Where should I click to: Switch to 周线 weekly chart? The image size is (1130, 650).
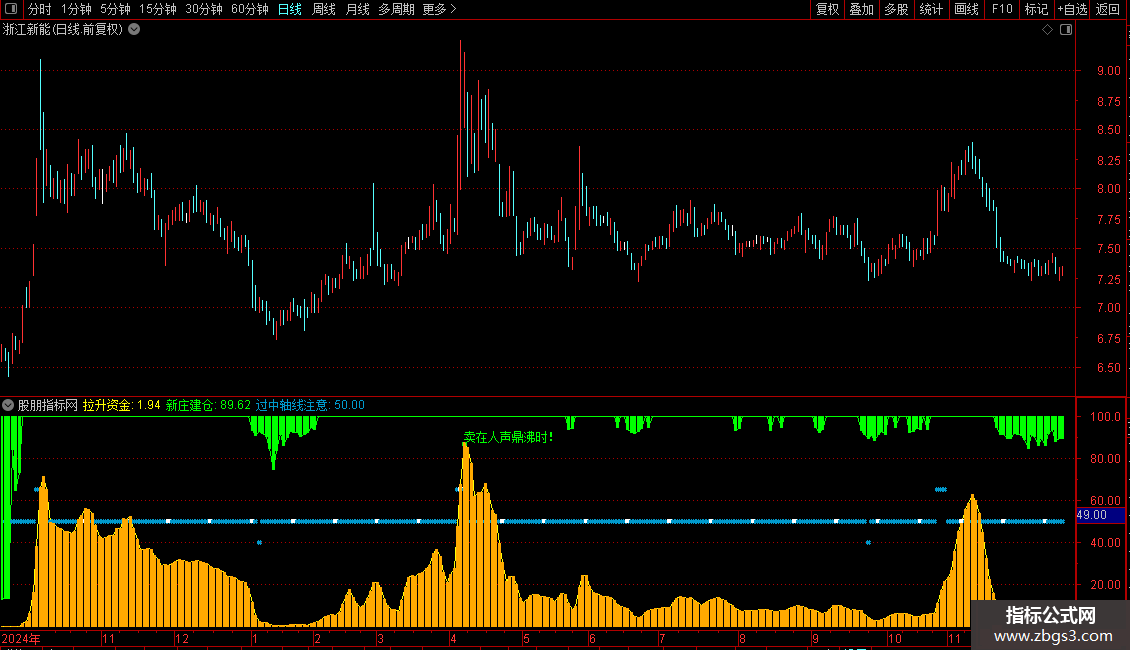pos(324,9)
